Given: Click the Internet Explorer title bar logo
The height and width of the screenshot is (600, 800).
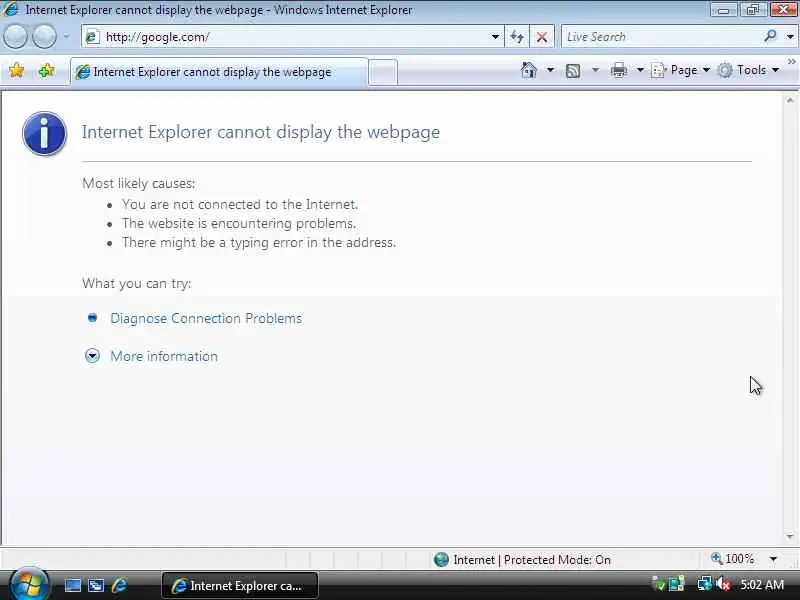Looking at the screenshot, I should (11, 9).
